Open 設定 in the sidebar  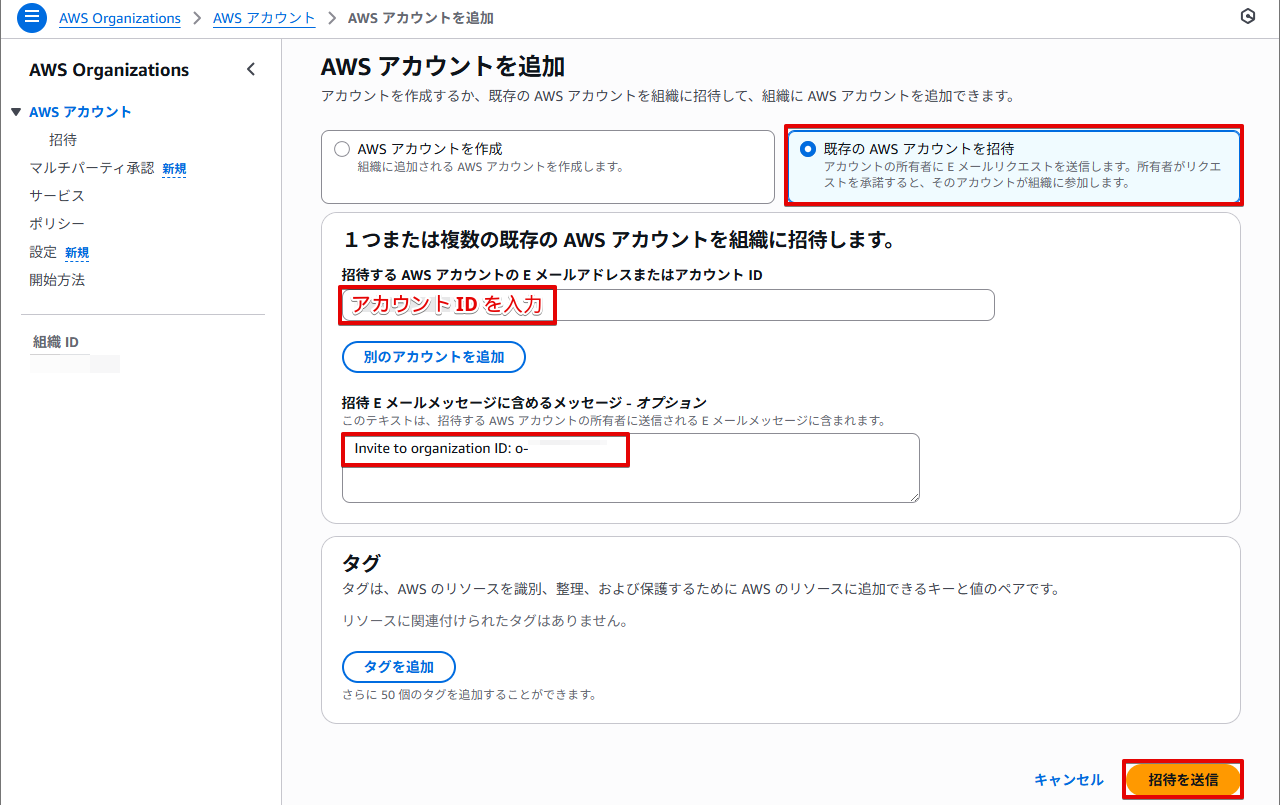(x=43, y=252)
